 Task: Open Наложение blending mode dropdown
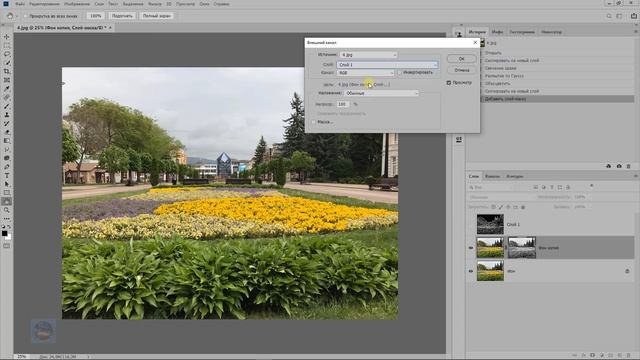(381, 93)
